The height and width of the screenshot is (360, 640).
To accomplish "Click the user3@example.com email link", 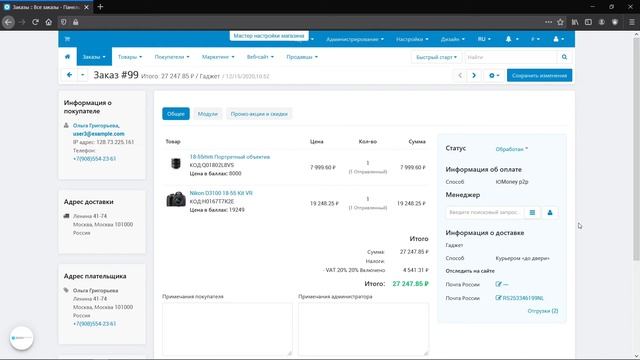I will pyautogui.click(x=98, y=133).
